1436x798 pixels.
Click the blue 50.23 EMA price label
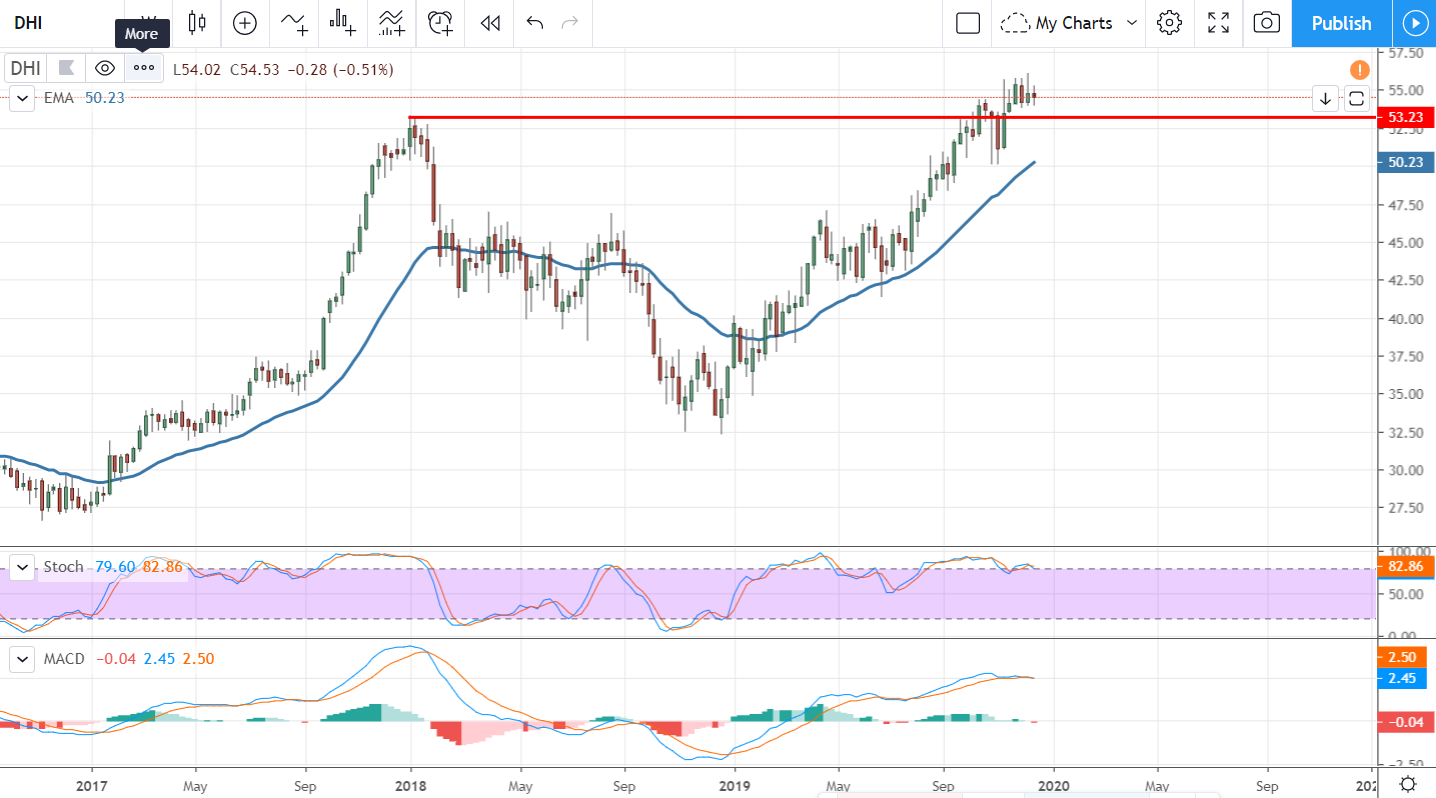pos(1405,162)
